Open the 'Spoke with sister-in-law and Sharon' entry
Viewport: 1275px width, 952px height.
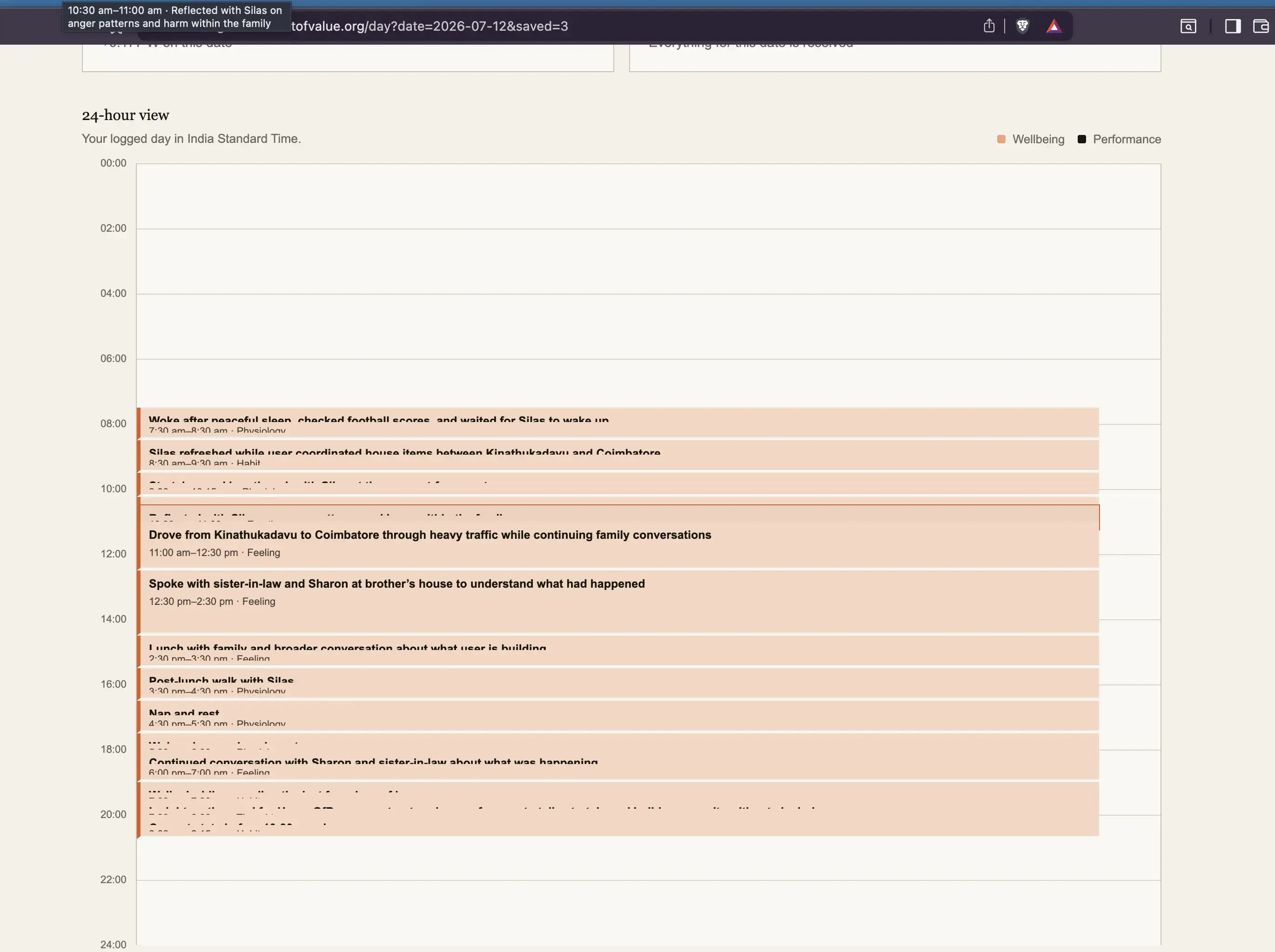tap(617, 601)
